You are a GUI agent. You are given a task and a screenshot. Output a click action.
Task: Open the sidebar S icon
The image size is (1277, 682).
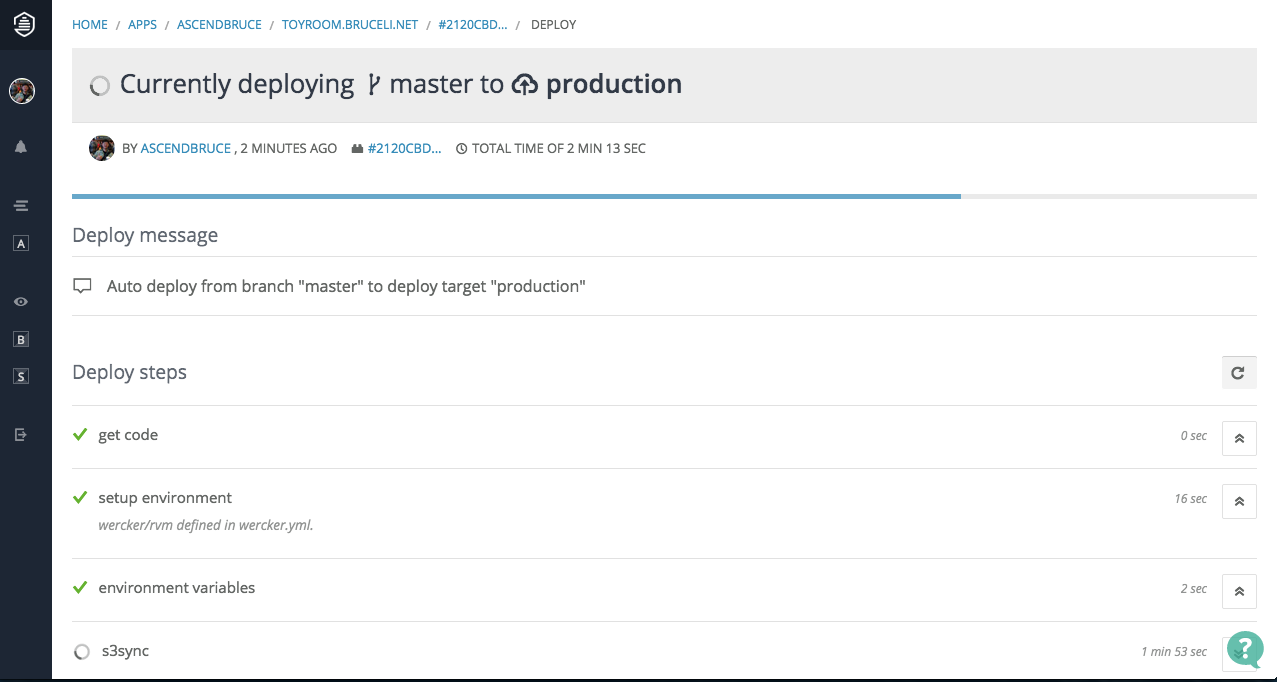point(21,376)
